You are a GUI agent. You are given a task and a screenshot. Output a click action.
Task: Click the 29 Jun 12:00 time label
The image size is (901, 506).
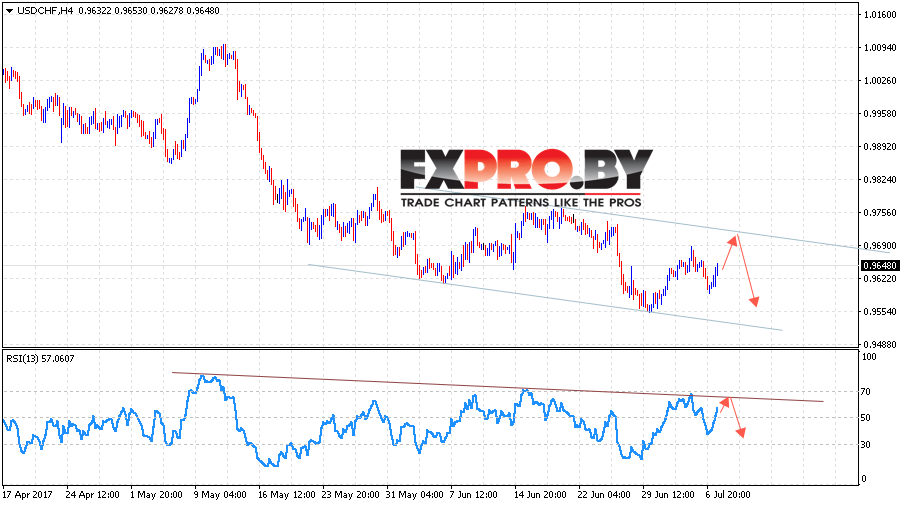668,495
